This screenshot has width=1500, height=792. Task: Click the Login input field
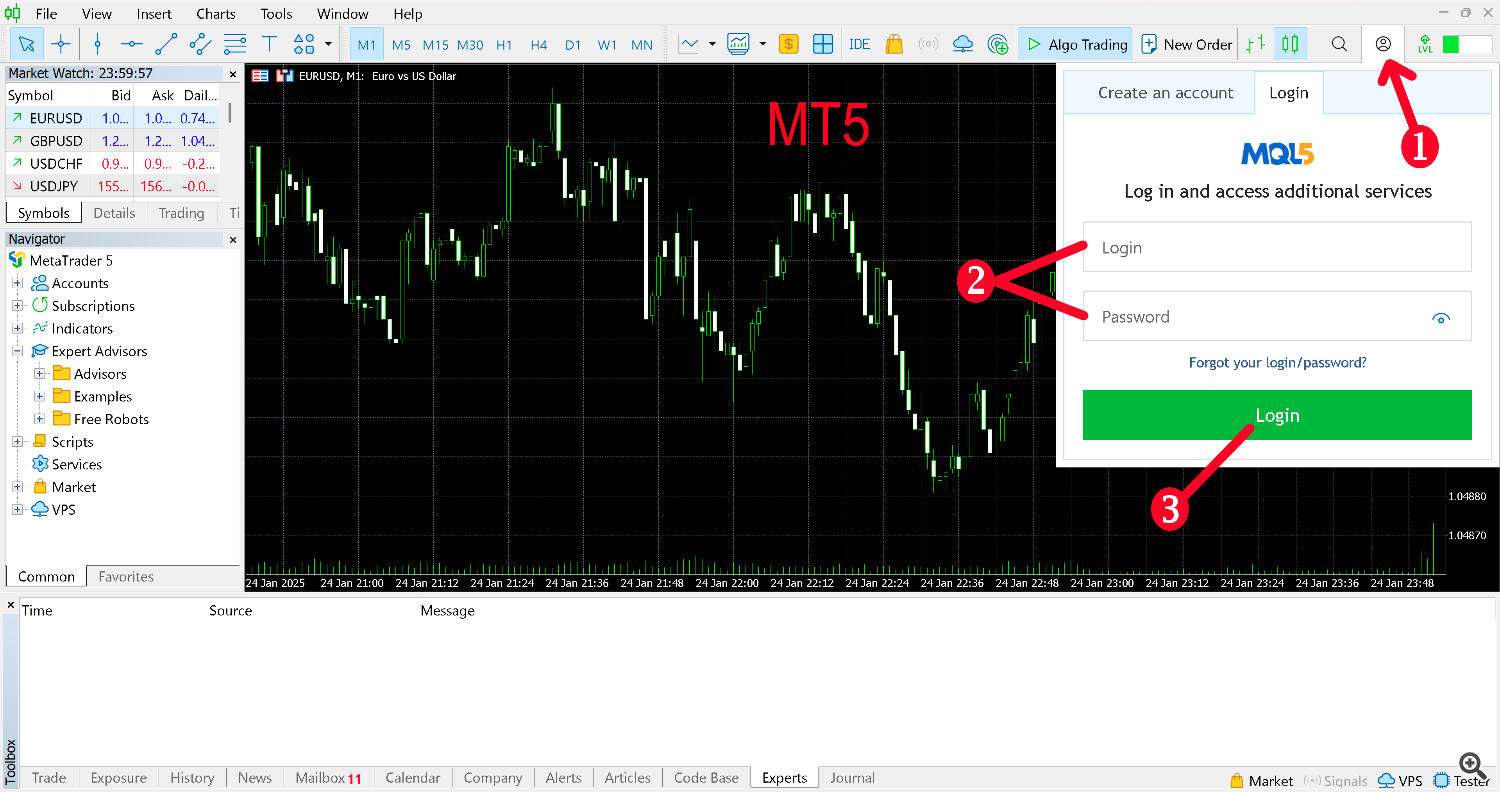coord(1277,247)
